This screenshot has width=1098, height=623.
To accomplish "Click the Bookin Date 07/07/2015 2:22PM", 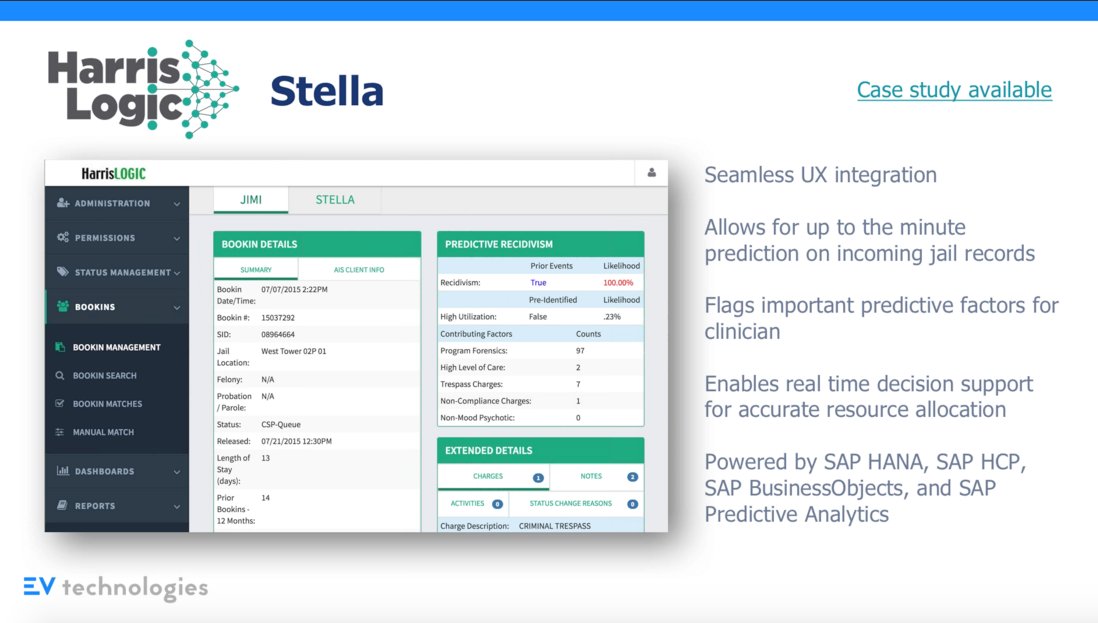I will pos(294,289).
